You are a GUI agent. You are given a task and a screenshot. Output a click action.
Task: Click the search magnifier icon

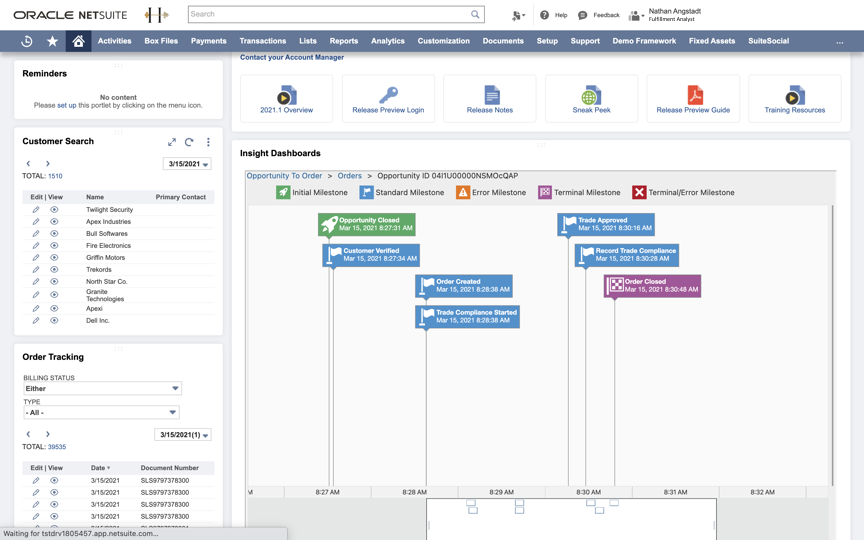475,14
